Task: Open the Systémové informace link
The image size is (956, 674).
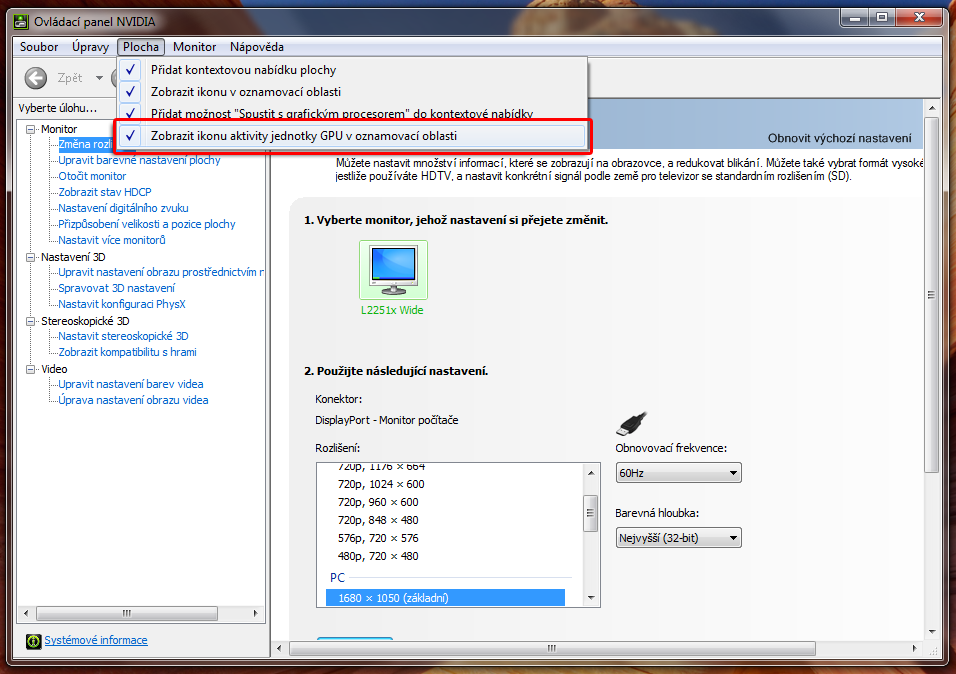Action: coord(95,640)
